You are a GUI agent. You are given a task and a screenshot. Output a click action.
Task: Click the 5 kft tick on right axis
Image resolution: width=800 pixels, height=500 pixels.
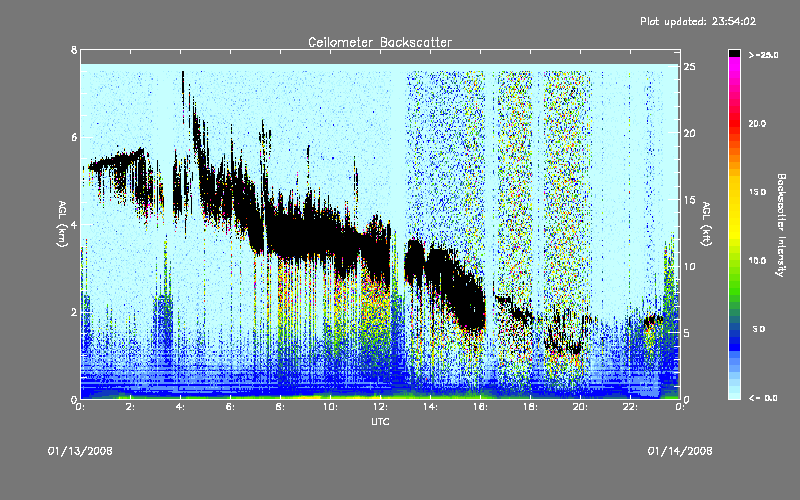point(687,333)
